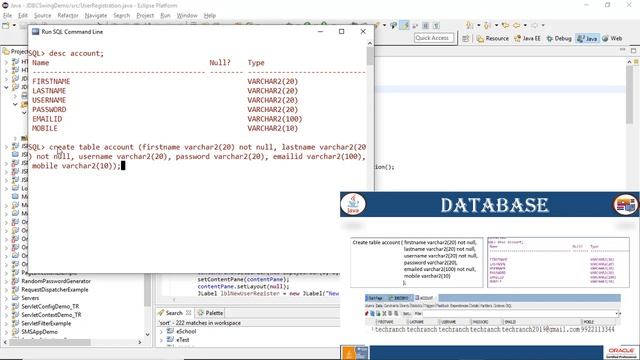640x360 pixels.
Task: Focus the Quick Access search field
Action: pyautogui.click(x=433, y=38)
